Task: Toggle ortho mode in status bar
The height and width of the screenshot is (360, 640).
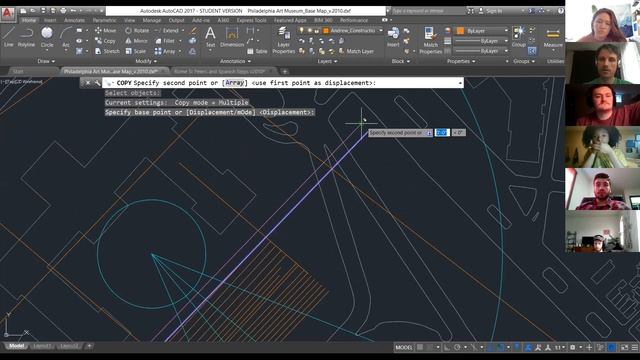Action: 447,347
